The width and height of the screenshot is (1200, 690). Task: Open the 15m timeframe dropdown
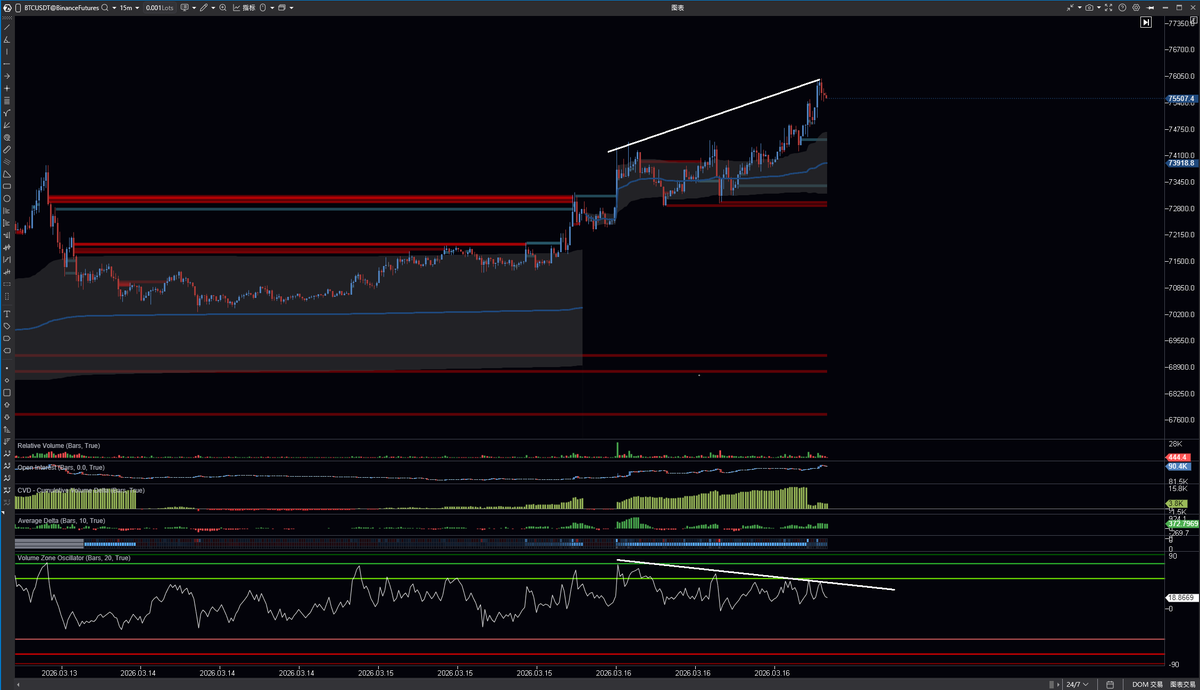129,7
